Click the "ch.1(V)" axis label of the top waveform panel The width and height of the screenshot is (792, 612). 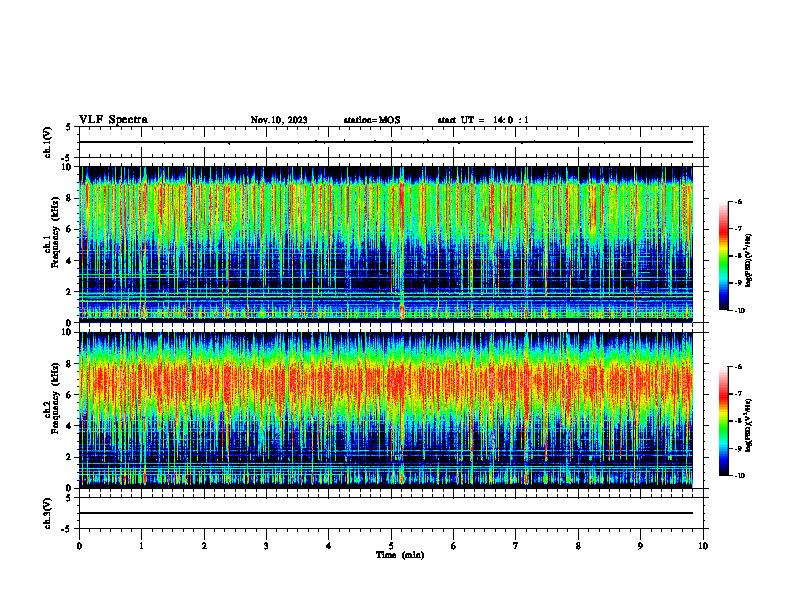click(48, 142)
